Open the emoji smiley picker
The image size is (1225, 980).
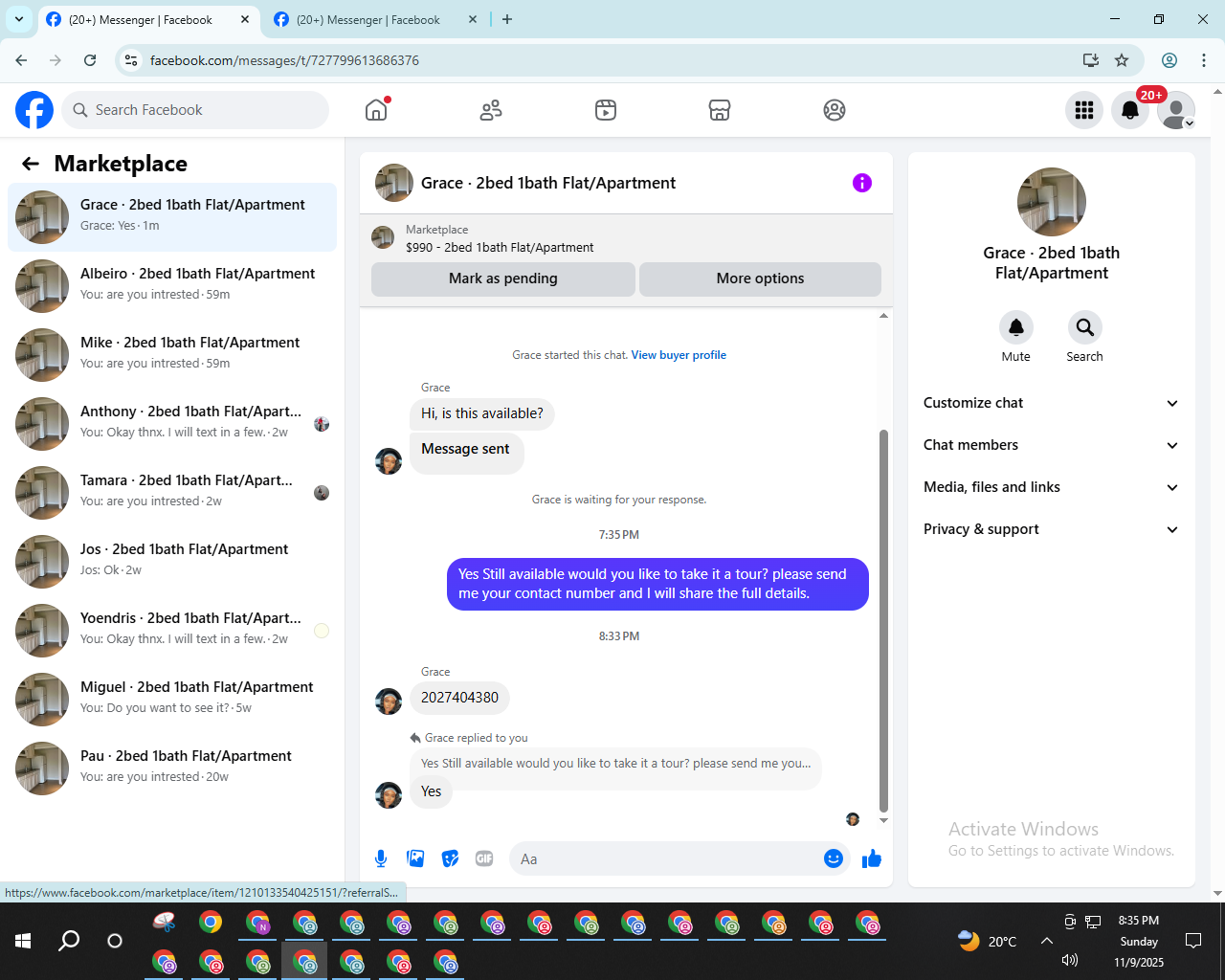coord(834,858)
